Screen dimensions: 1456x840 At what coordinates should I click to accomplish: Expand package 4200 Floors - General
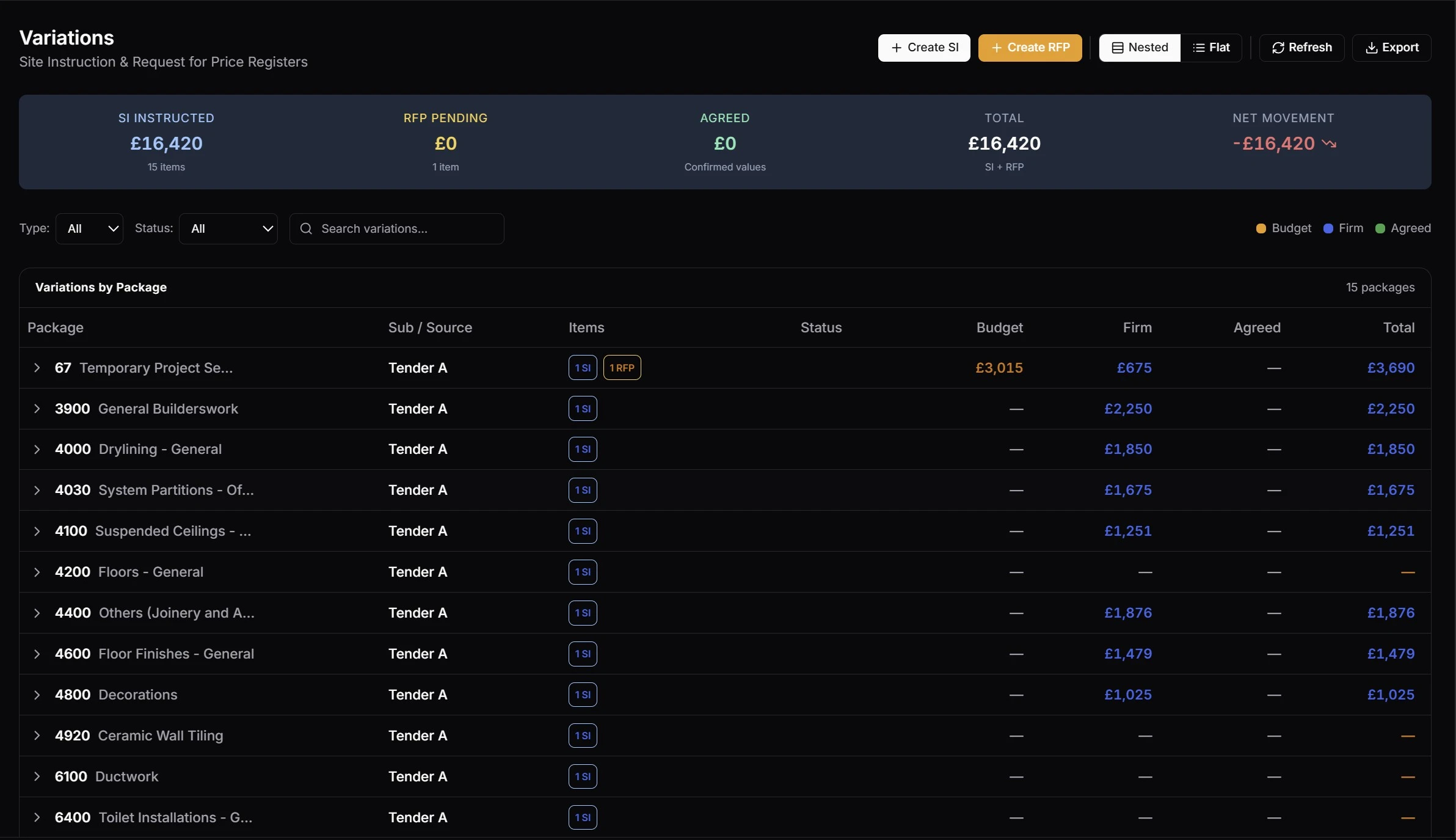[x=37, y=572]
